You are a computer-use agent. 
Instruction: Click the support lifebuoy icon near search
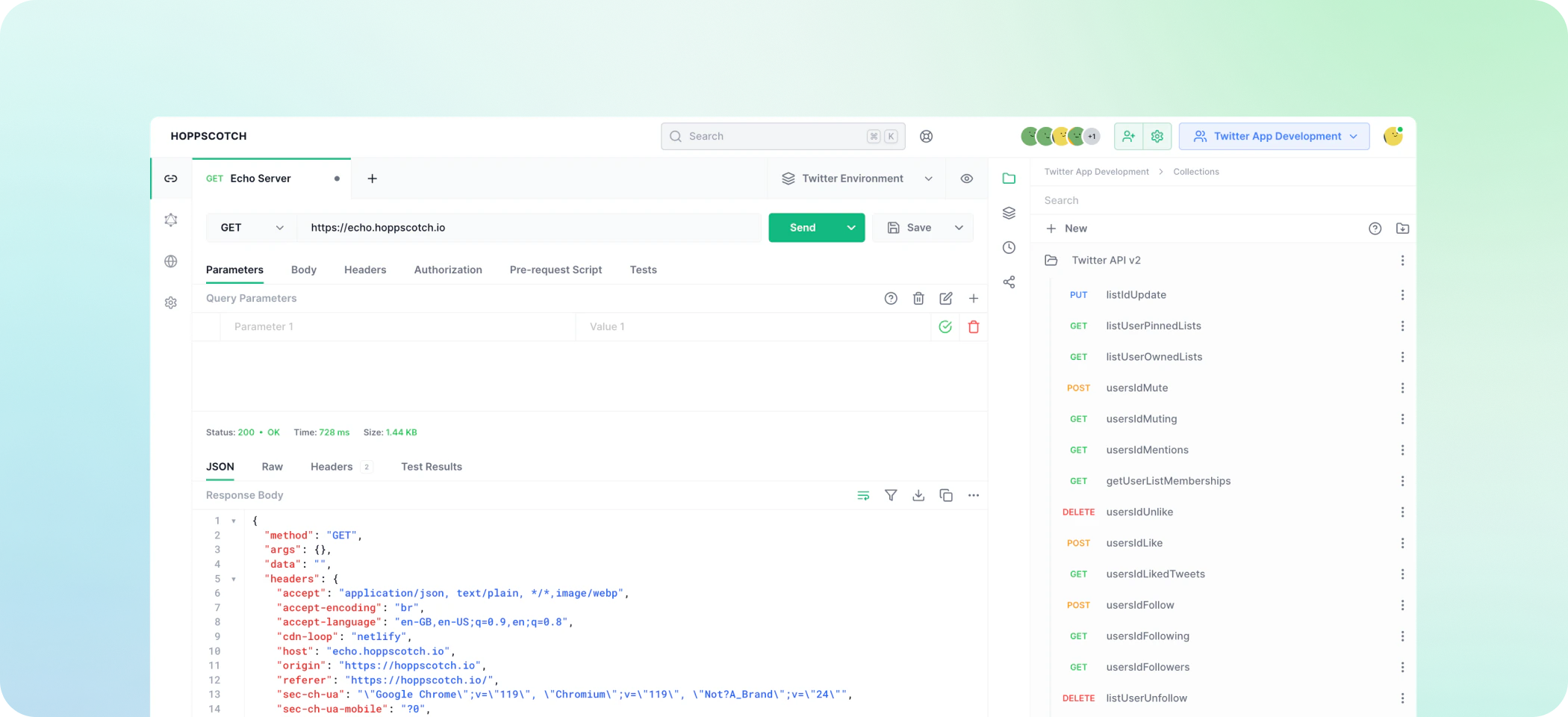pyautogui.click(x=927, y=136)
